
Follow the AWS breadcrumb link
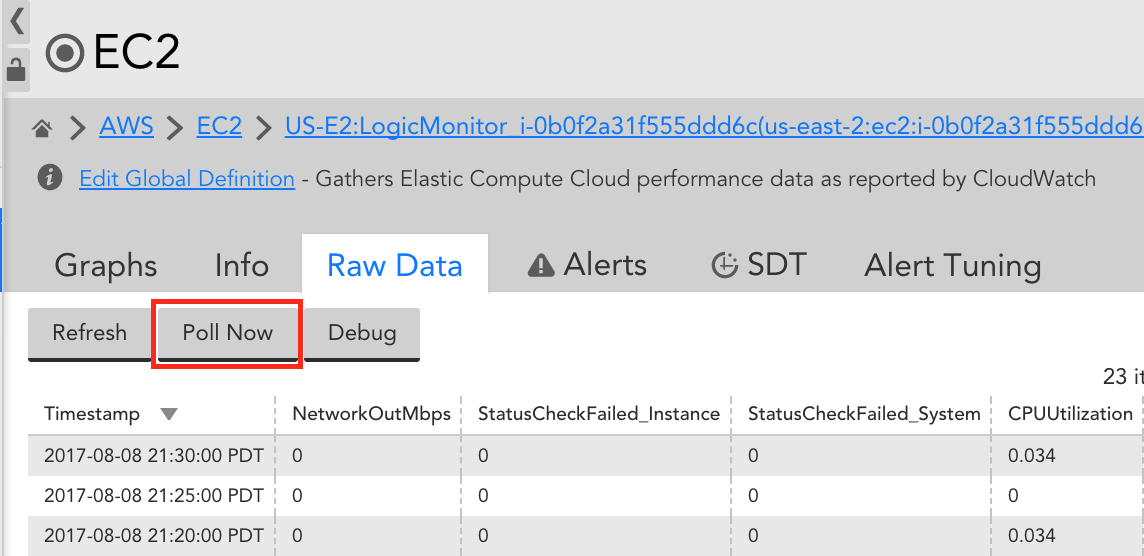coord(127,127)
